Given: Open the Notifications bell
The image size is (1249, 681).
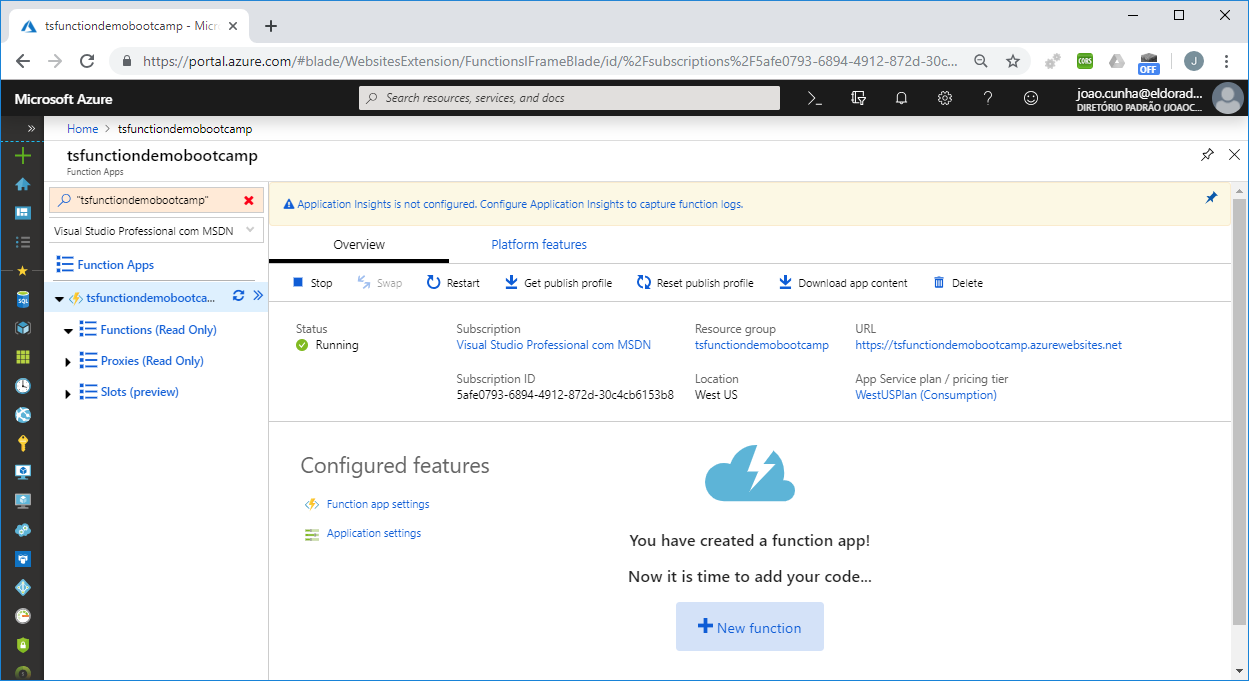Looking at the screenshot, I should click(x=901, y=98).
